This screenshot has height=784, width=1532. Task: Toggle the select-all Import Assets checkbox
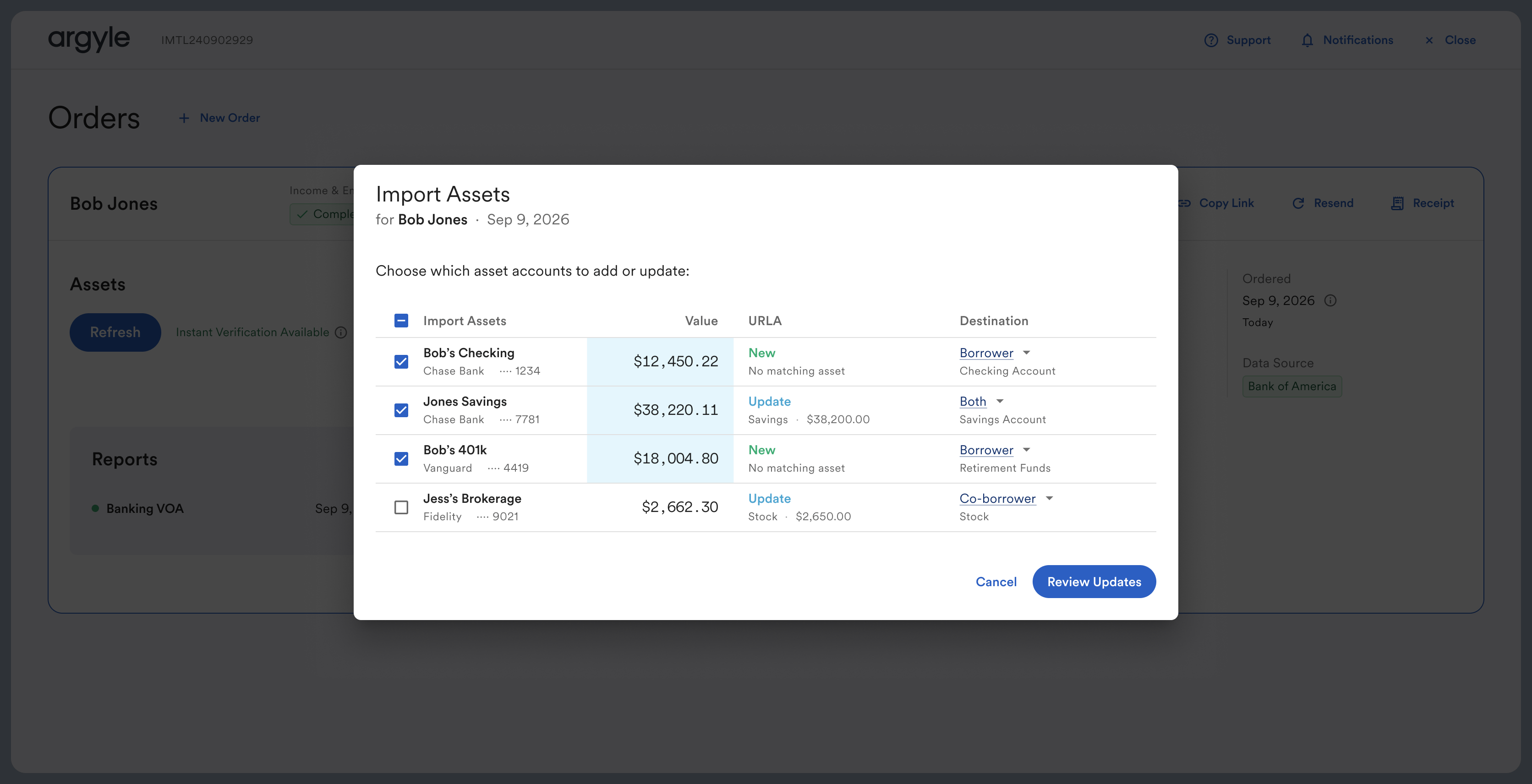click(x=401, y=321)
